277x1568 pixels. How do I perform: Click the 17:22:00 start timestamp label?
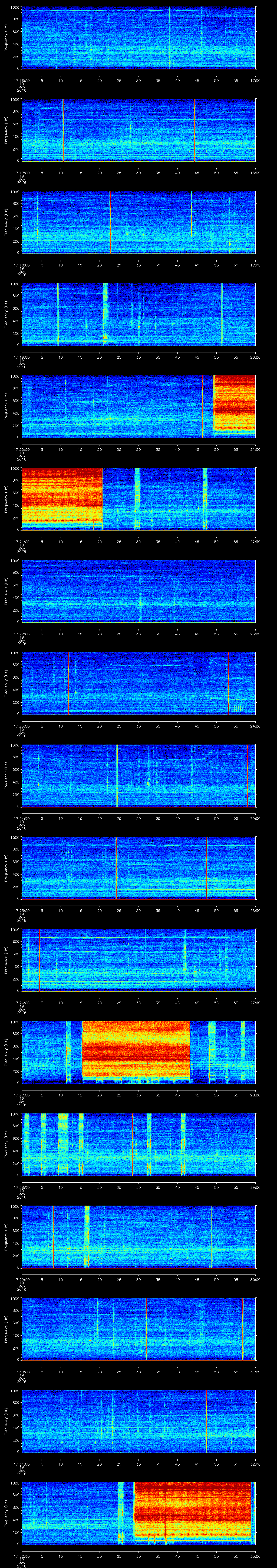(x=22, y=634)
